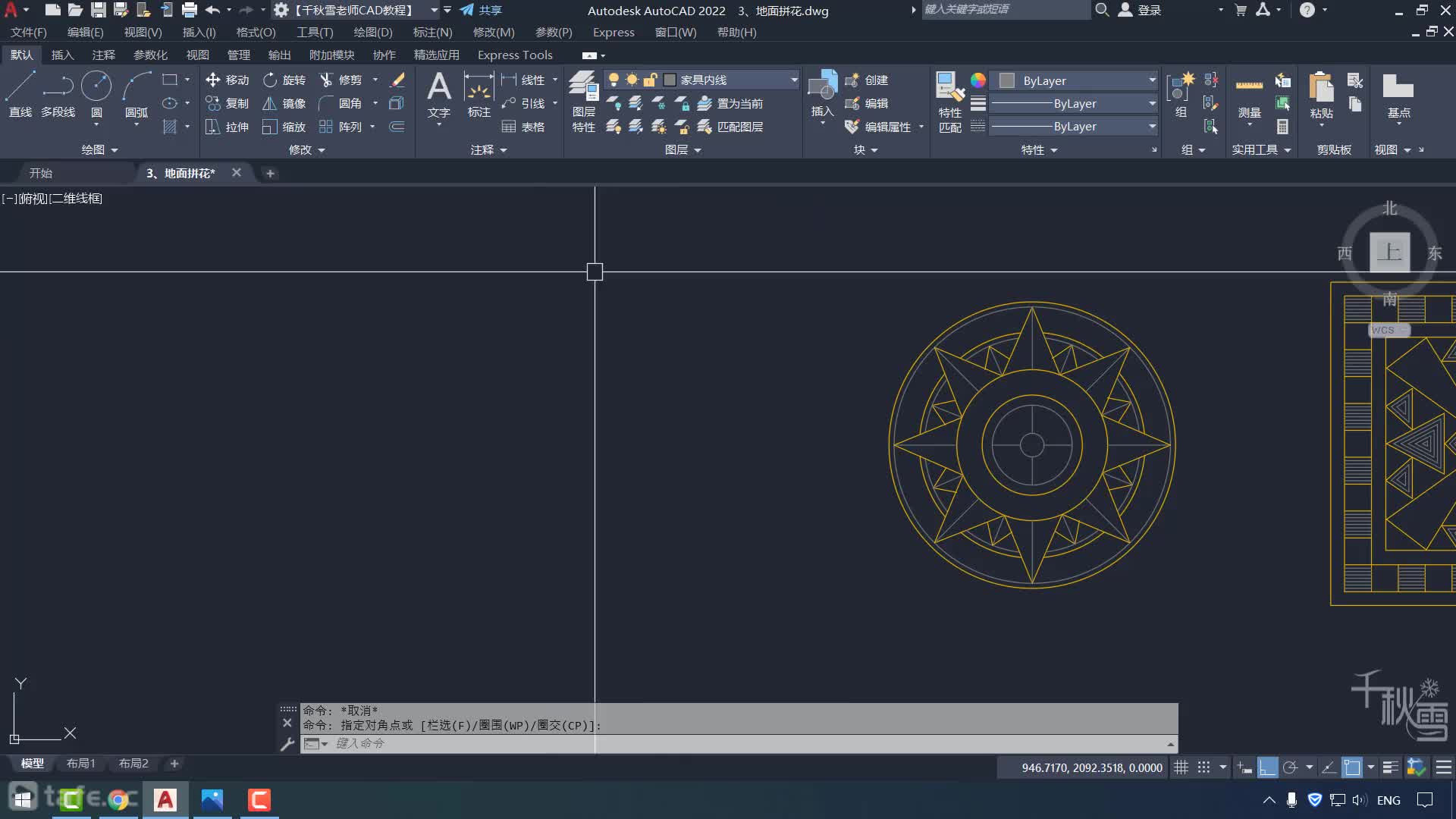Screen dimensions: 1456x819
Task: Click the Stretch (拉伸) tool
Action: 227,127
